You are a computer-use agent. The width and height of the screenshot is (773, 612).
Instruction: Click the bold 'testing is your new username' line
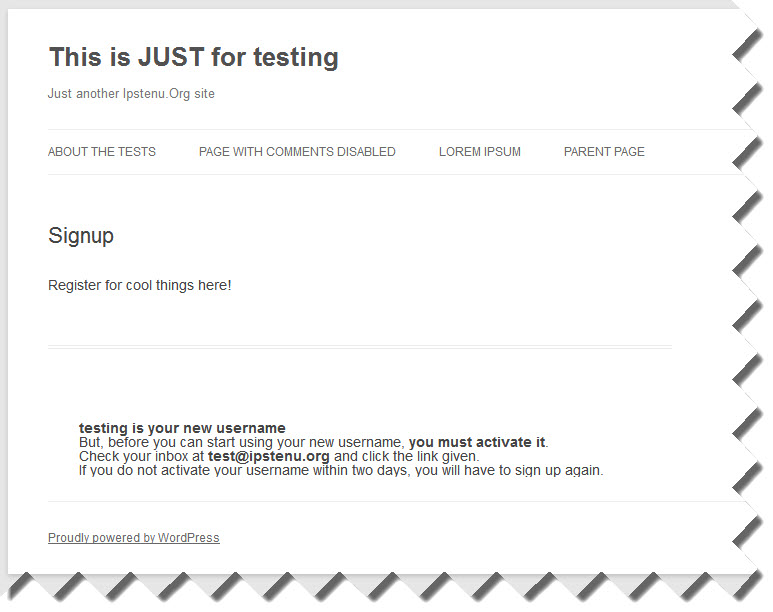point(182,428)
